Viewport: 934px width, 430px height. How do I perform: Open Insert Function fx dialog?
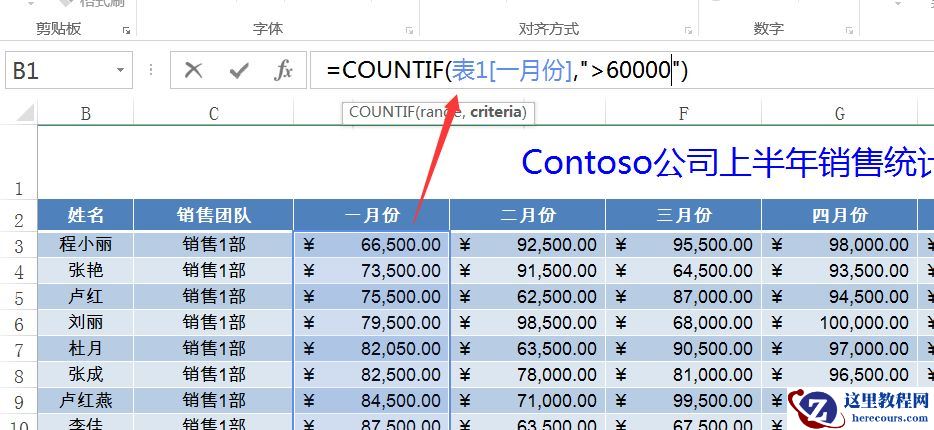click(284, 70)
